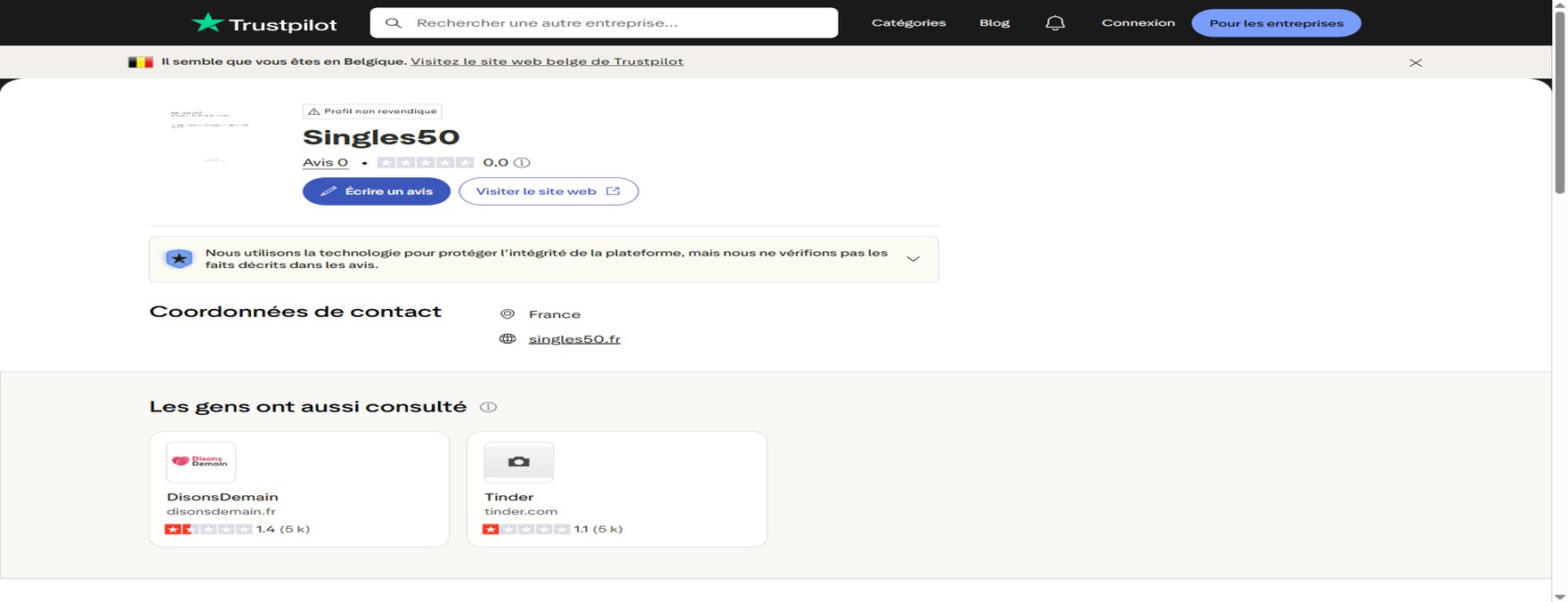Open the Tinder company name
This screenshot has height=602, width=1568.
509,497
